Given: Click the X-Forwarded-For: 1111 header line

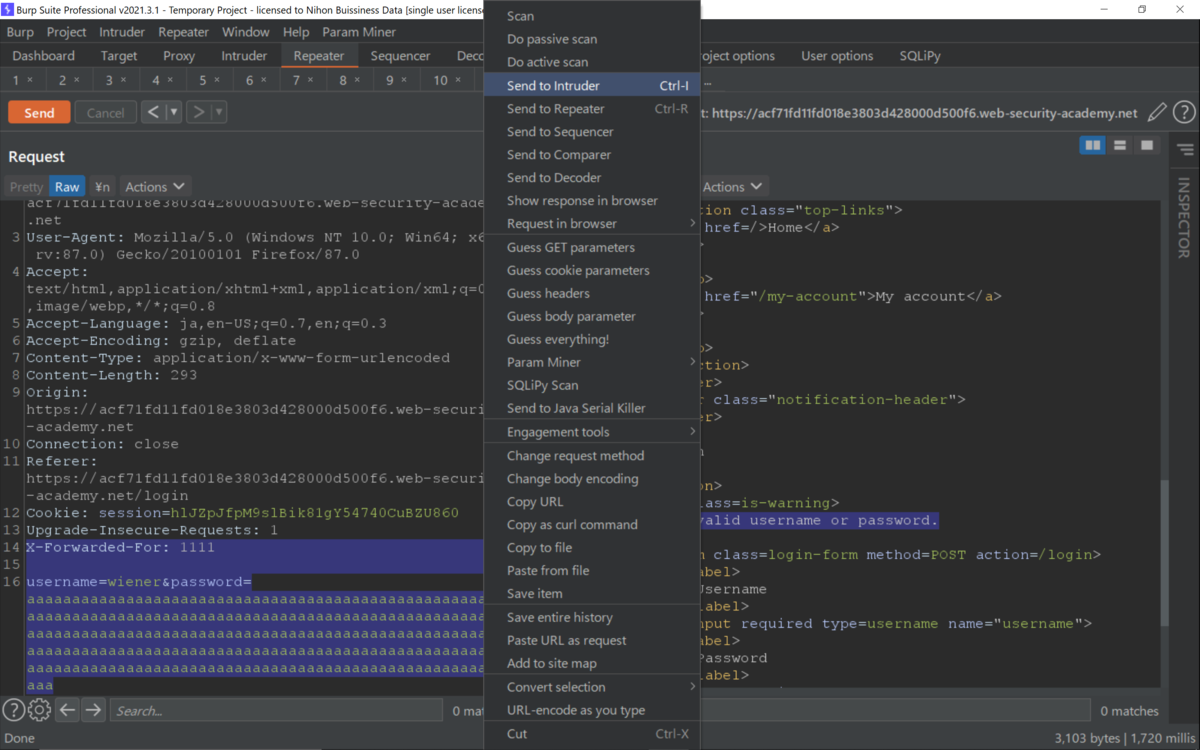Looking at the screenshot, I should [120, 548].
